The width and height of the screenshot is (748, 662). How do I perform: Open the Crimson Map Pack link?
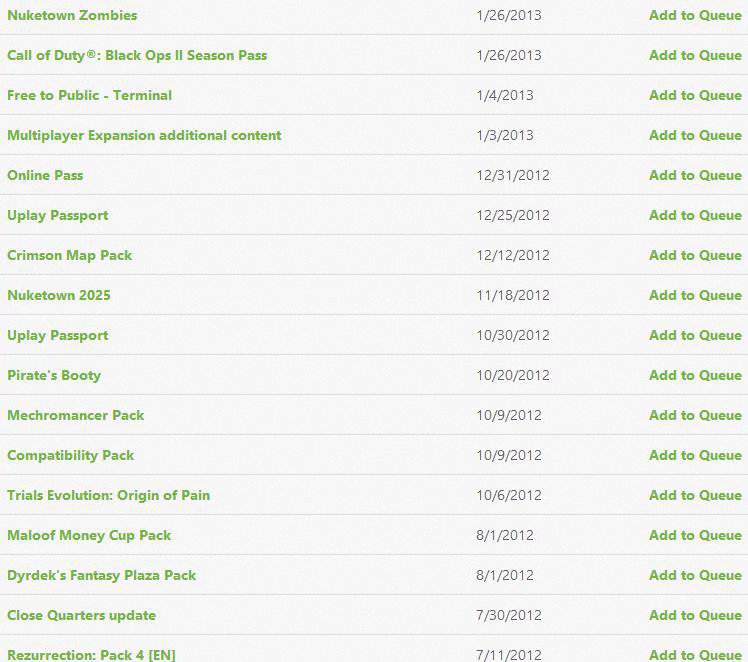tap(70, 256)
